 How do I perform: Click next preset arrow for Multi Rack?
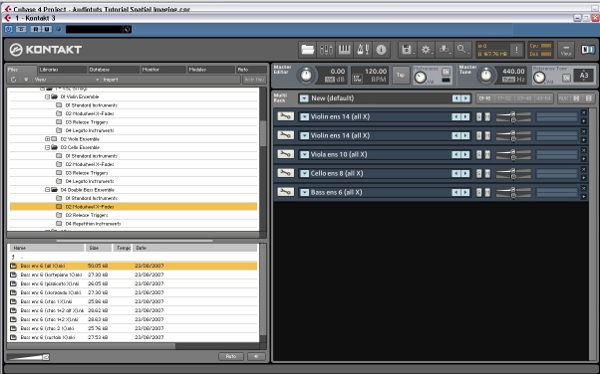[466, 98]
